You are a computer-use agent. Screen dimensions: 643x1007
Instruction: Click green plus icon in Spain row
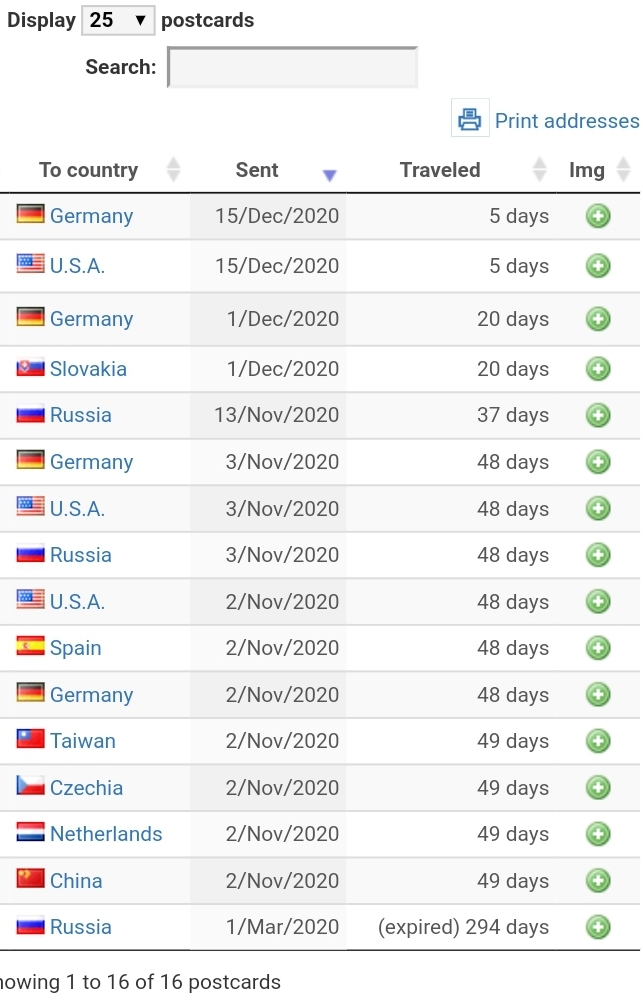tap(597, 648)
